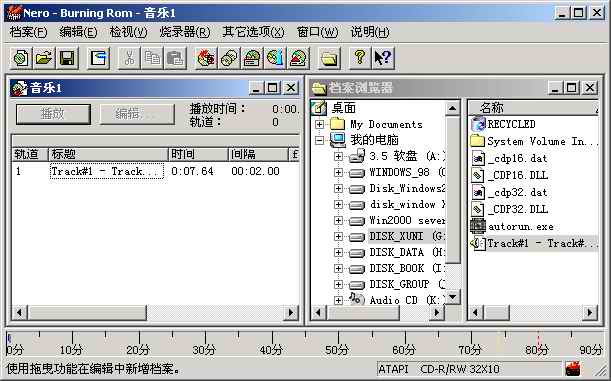Screen dimensions: 611x381
Task: Click the 播放 button
Action: click(x=53, y=114)
